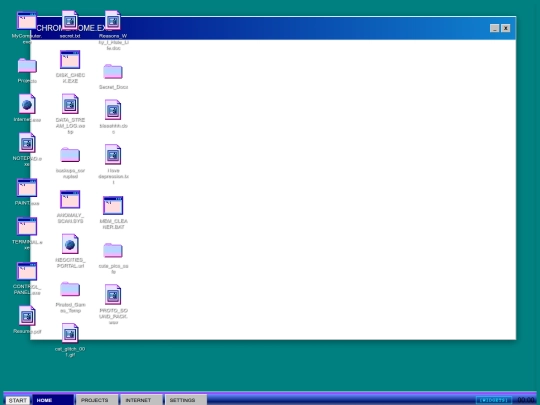Launch the NOTEPAD.exe icon
The image size is (540, 405).
[27, 143]
